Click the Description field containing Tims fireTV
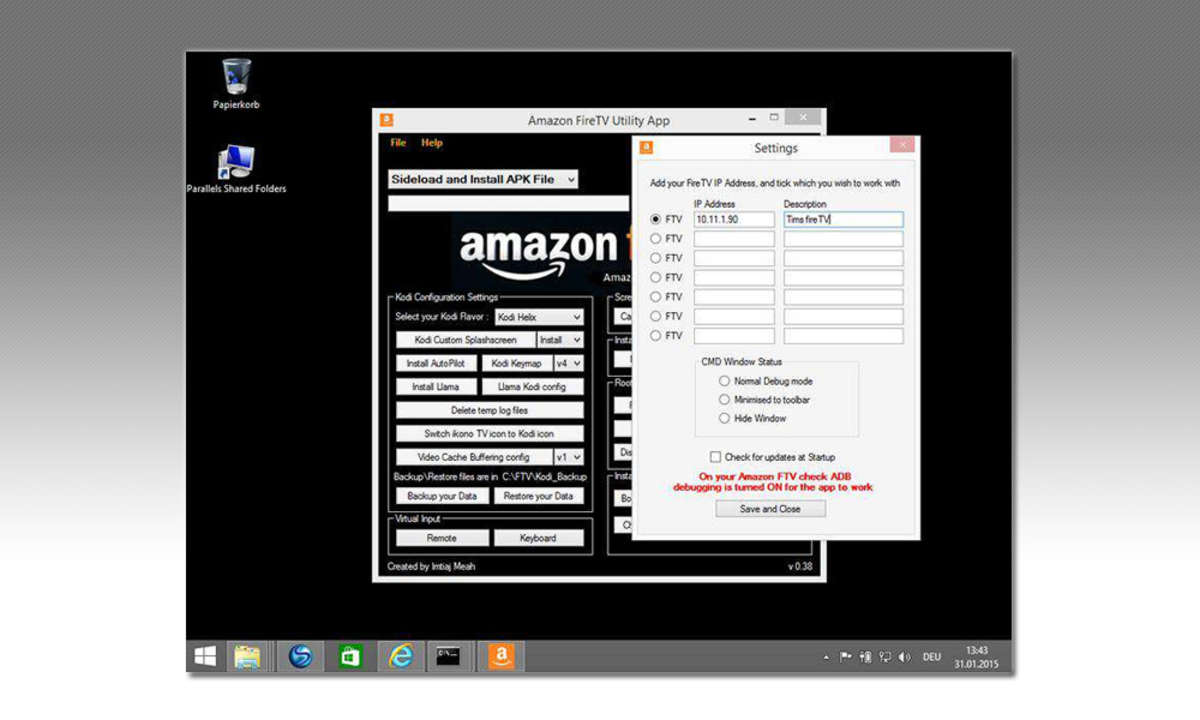This screenshot has width=1200, height=720. point(843,219)
